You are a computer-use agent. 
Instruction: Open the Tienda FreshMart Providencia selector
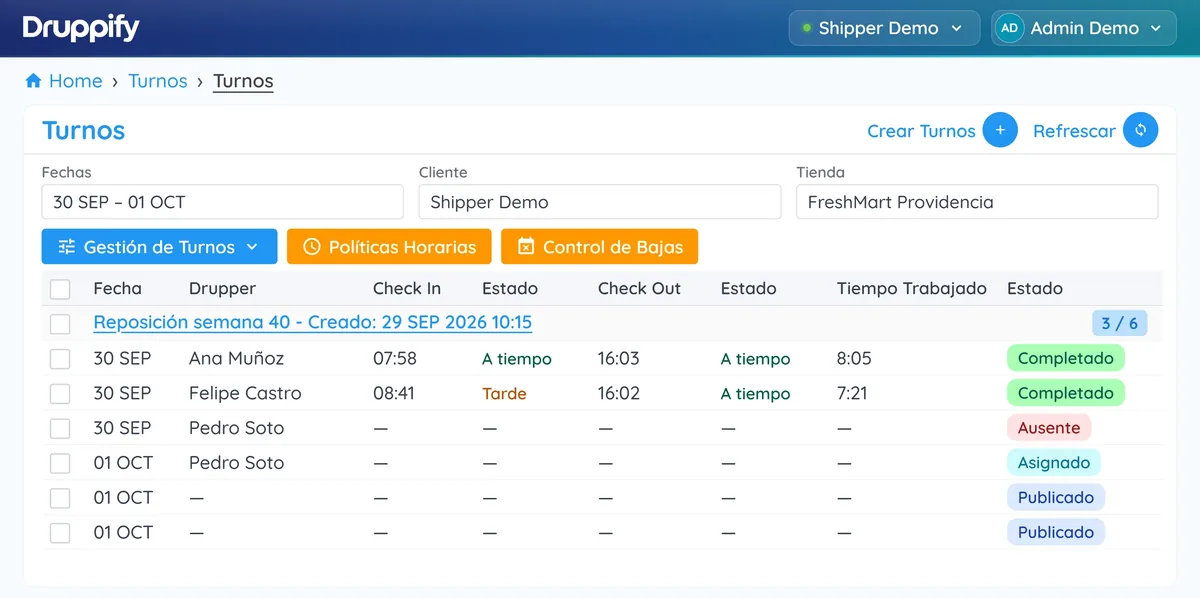(x=977, y=202)
